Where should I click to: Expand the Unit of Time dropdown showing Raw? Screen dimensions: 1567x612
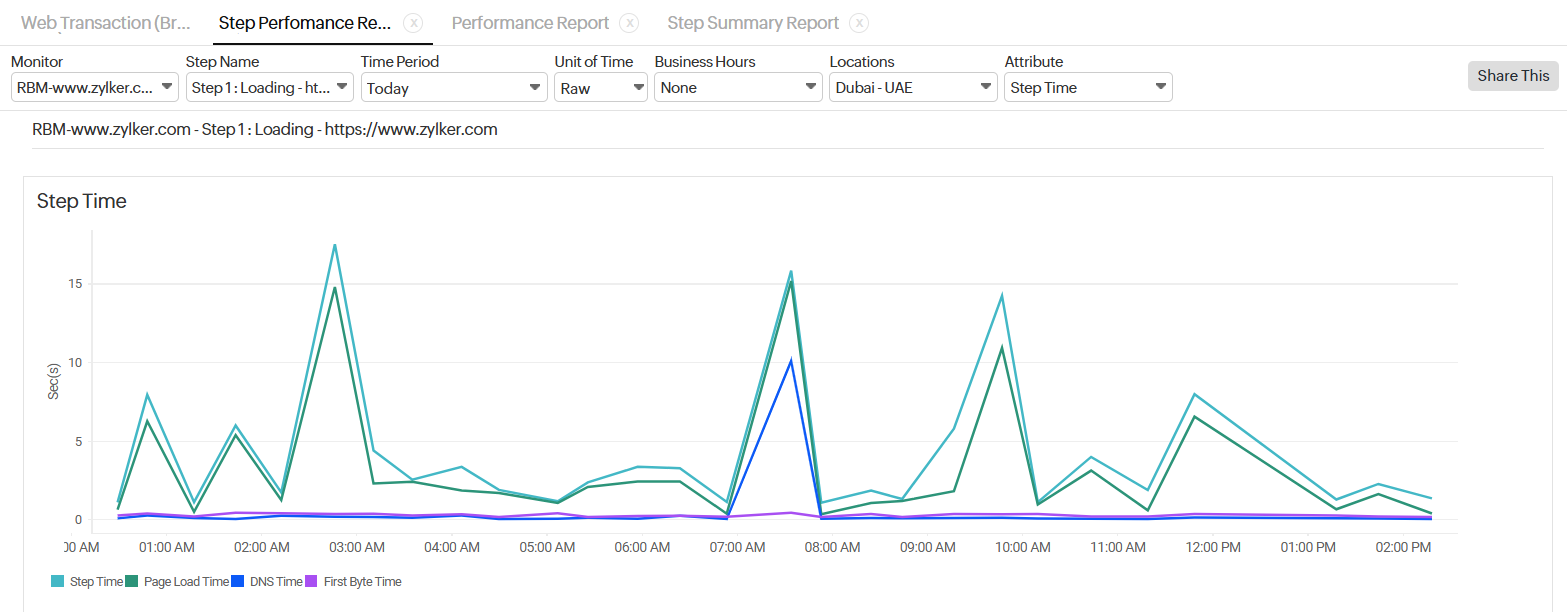639,87
